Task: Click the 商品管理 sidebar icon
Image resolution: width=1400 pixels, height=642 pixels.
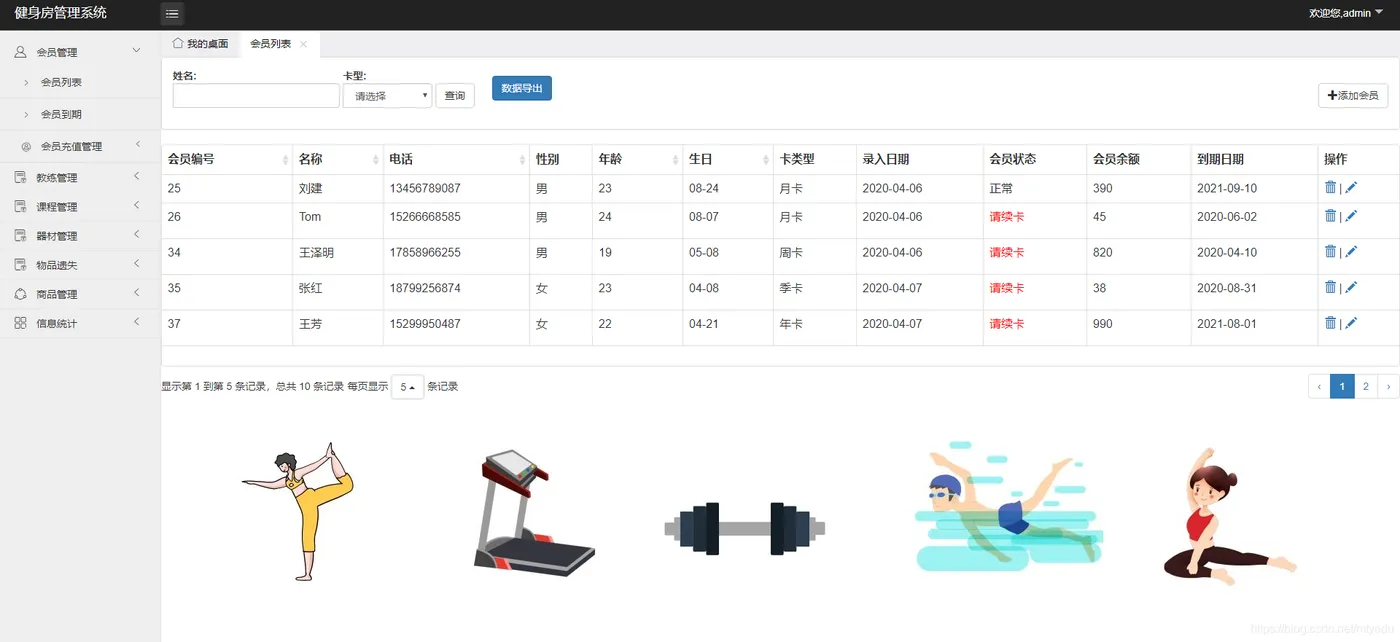Action: click(x=20, y=294)
